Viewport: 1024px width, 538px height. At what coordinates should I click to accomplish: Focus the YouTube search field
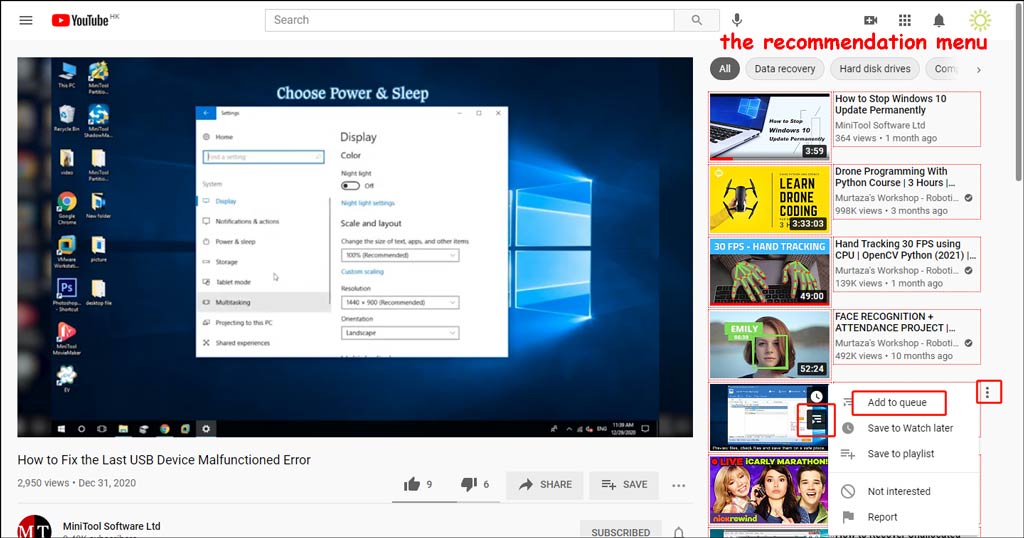point(470,20)
